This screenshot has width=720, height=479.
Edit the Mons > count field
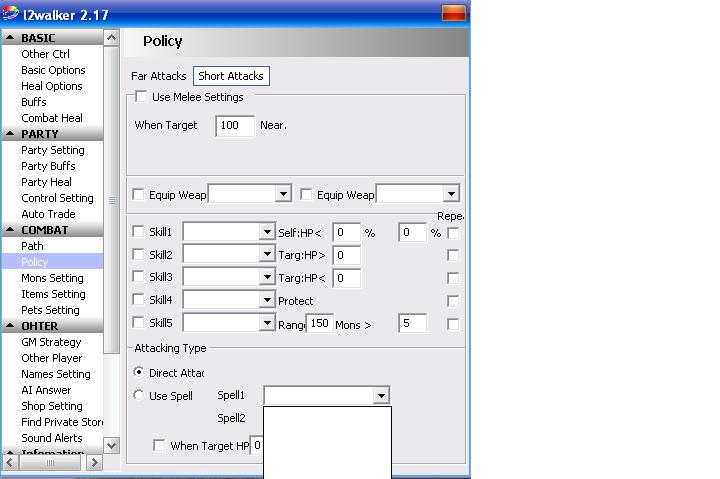[x=413, y=323]
